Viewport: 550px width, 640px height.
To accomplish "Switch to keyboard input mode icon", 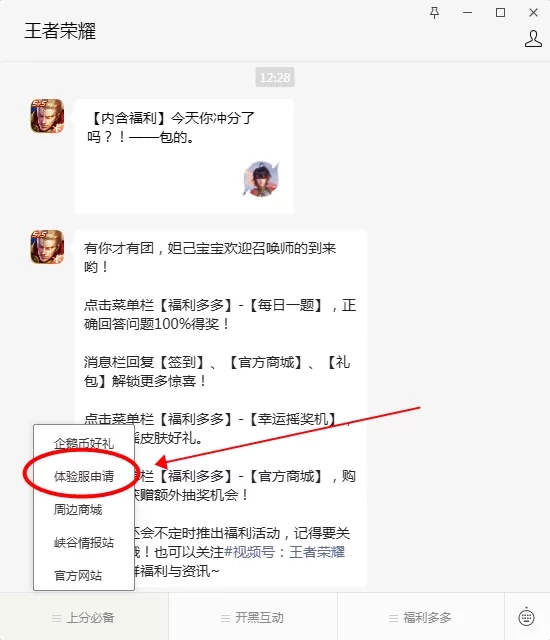I will pos(526,616).
